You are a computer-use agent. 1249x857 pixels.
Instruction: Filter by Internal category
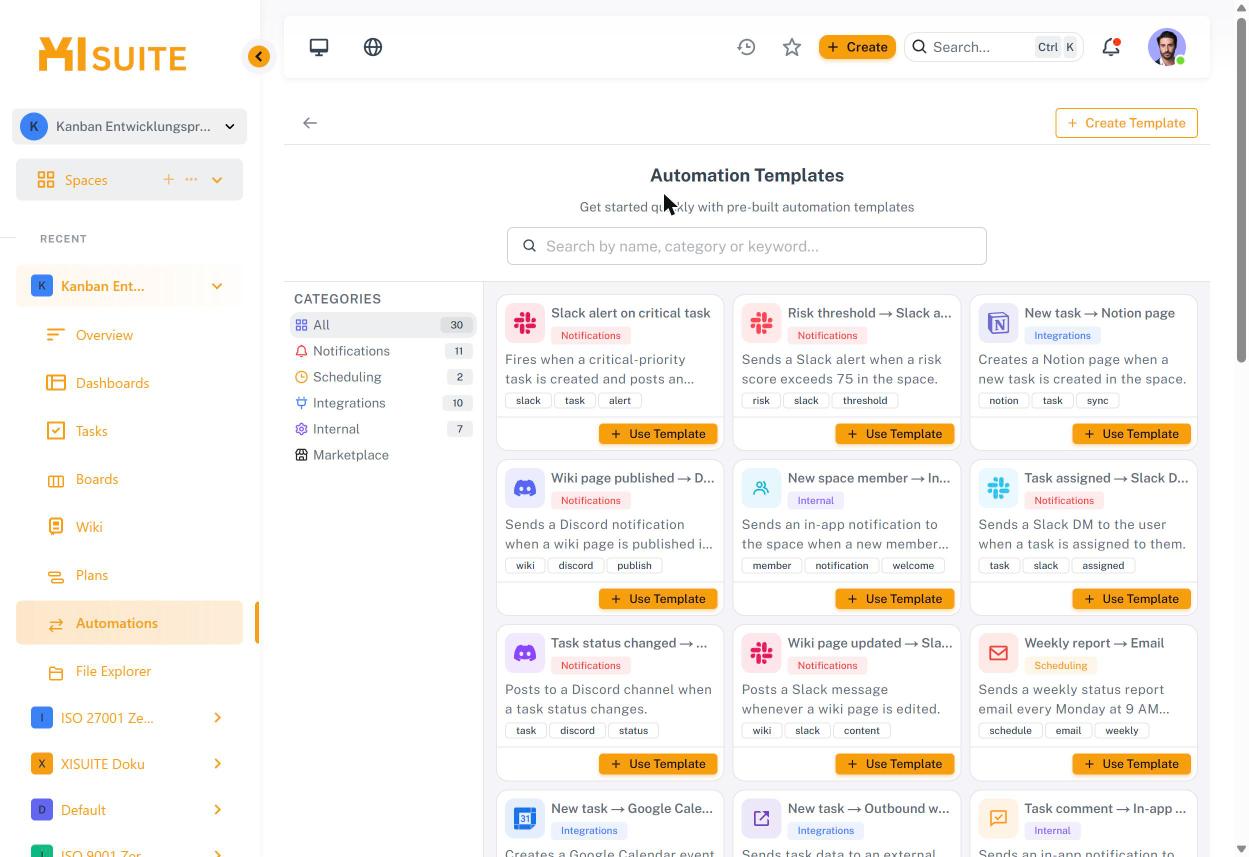383,429
